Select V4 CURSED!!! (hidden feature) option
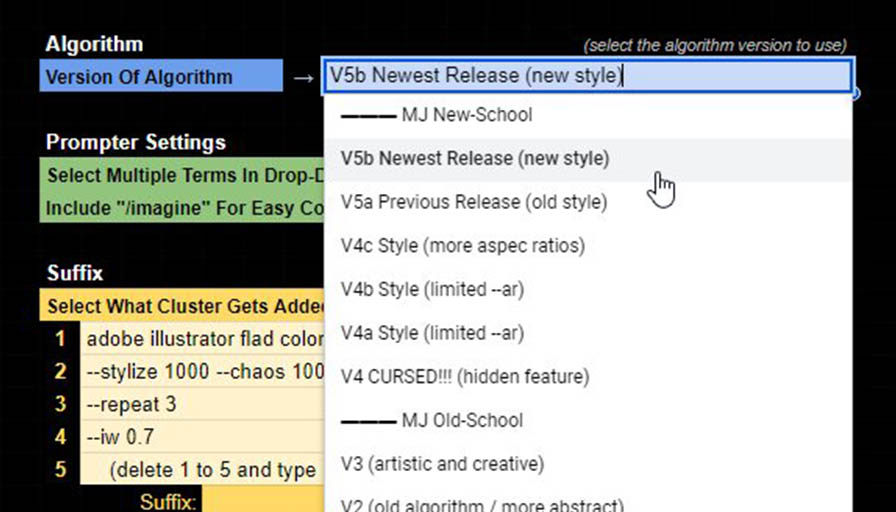This screenshot has width=896, height=512. (x=465, y=377)
